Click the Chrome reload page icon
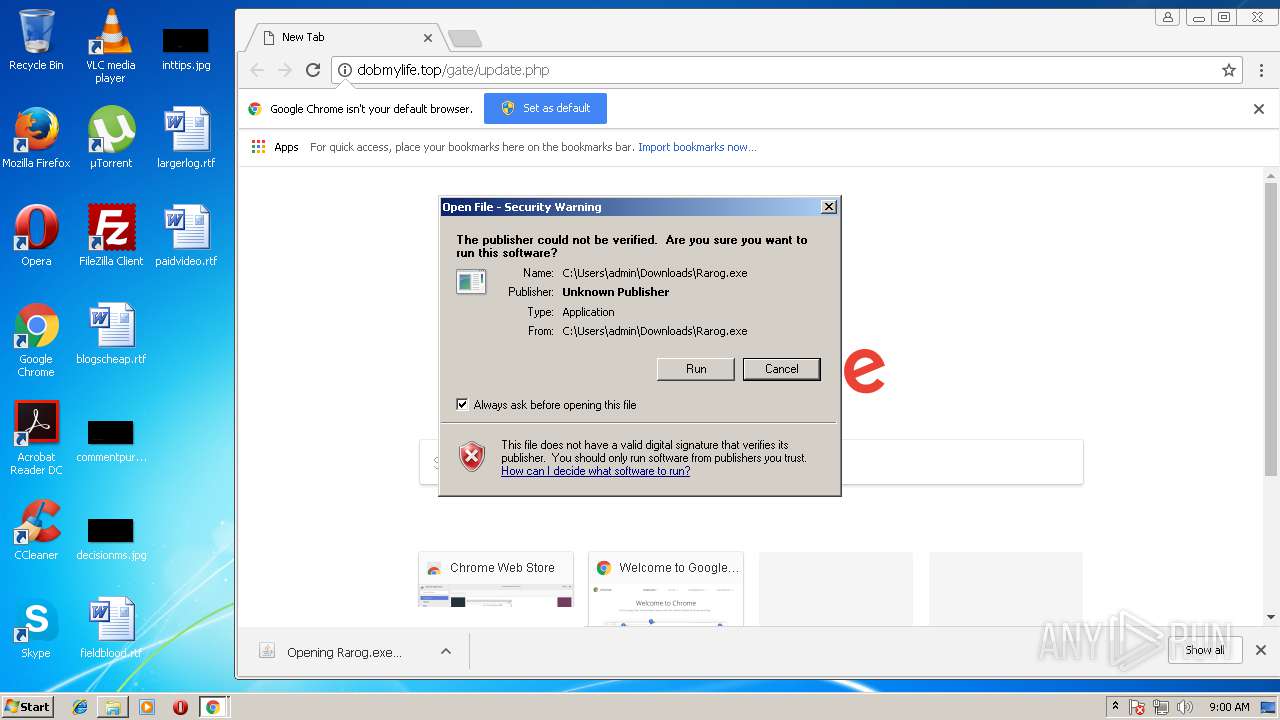The image size is (1280, 720). tap(313, 70)
